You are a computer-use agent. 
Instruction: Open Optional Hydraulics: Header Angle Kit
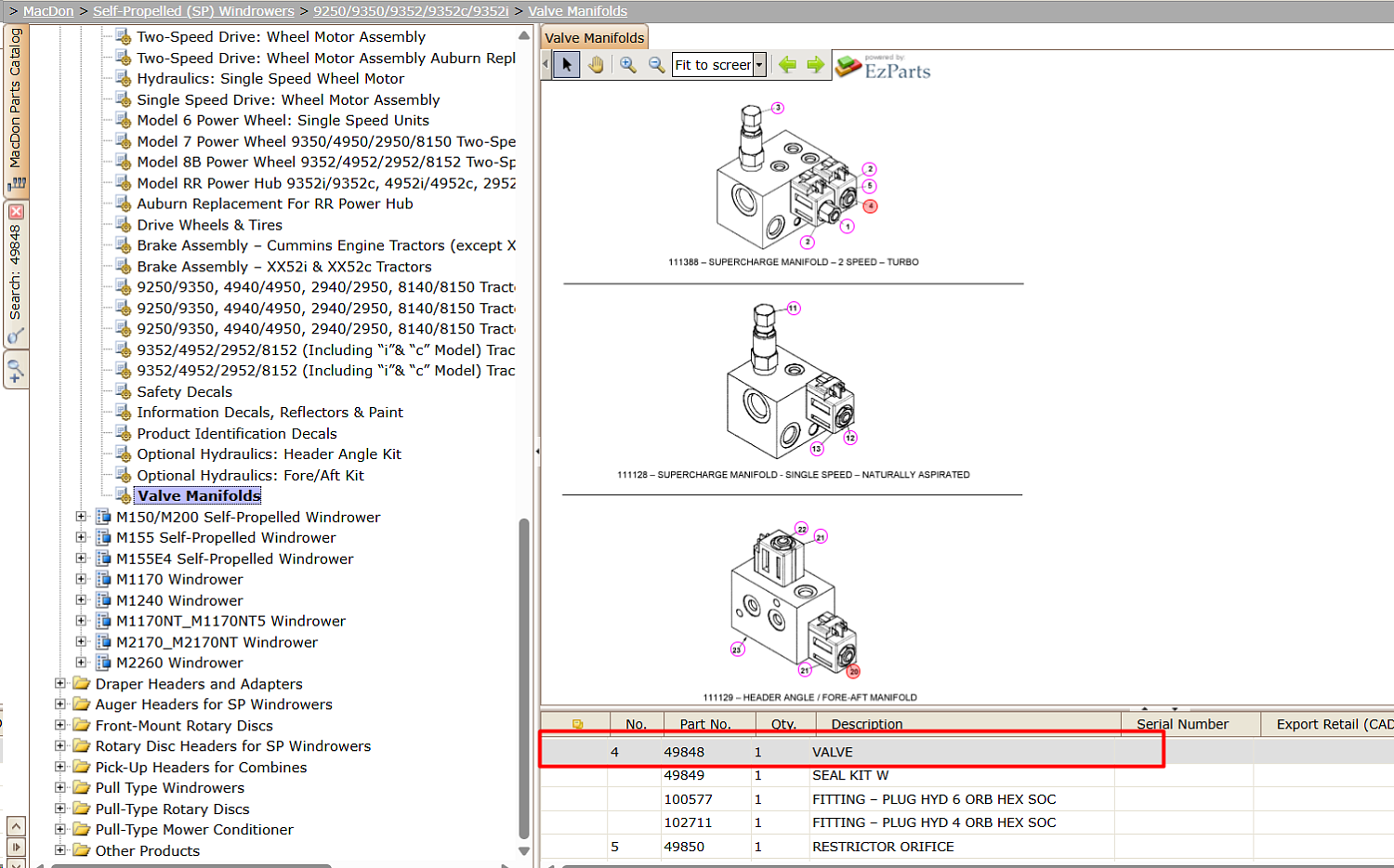tap(270, 454)
